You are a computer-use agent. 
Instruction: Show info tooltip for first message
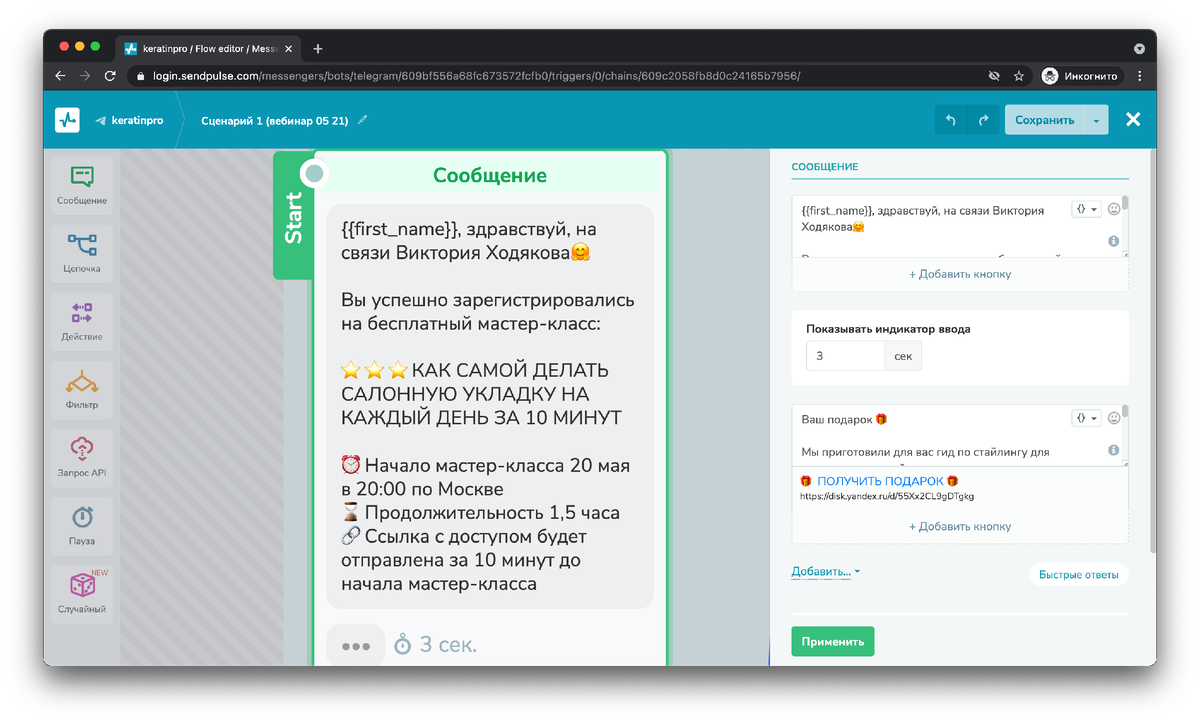pyautogui.click(x=1114, y=241)
